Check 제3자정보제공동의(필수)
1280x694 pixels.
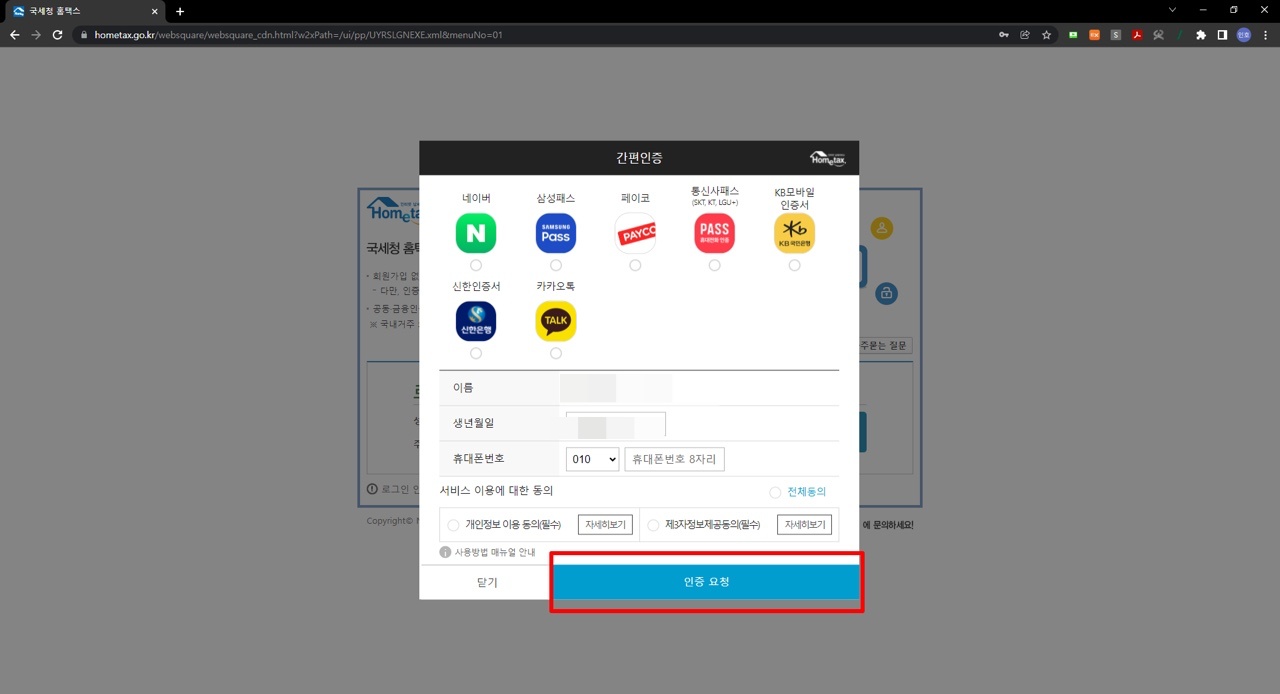[x=653, y=525]
